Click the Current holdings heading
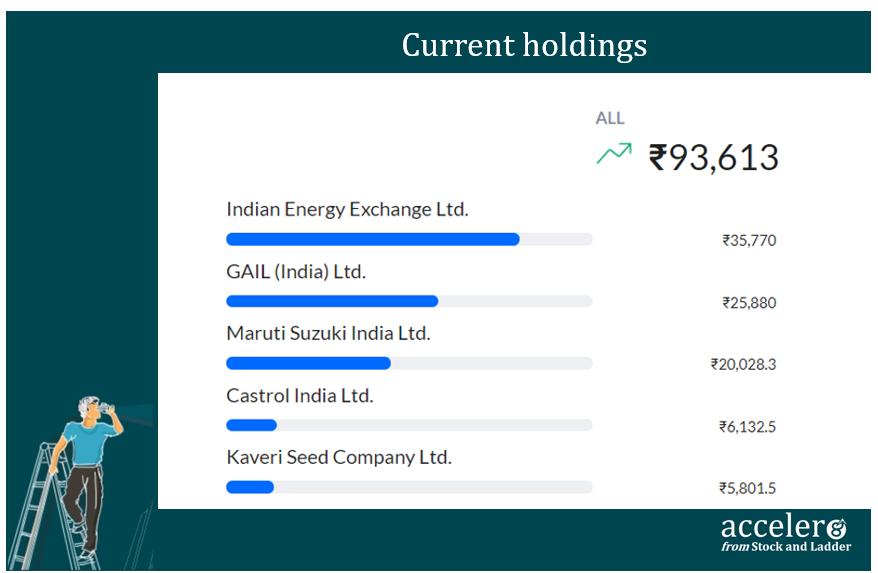 tap(524, 45)
